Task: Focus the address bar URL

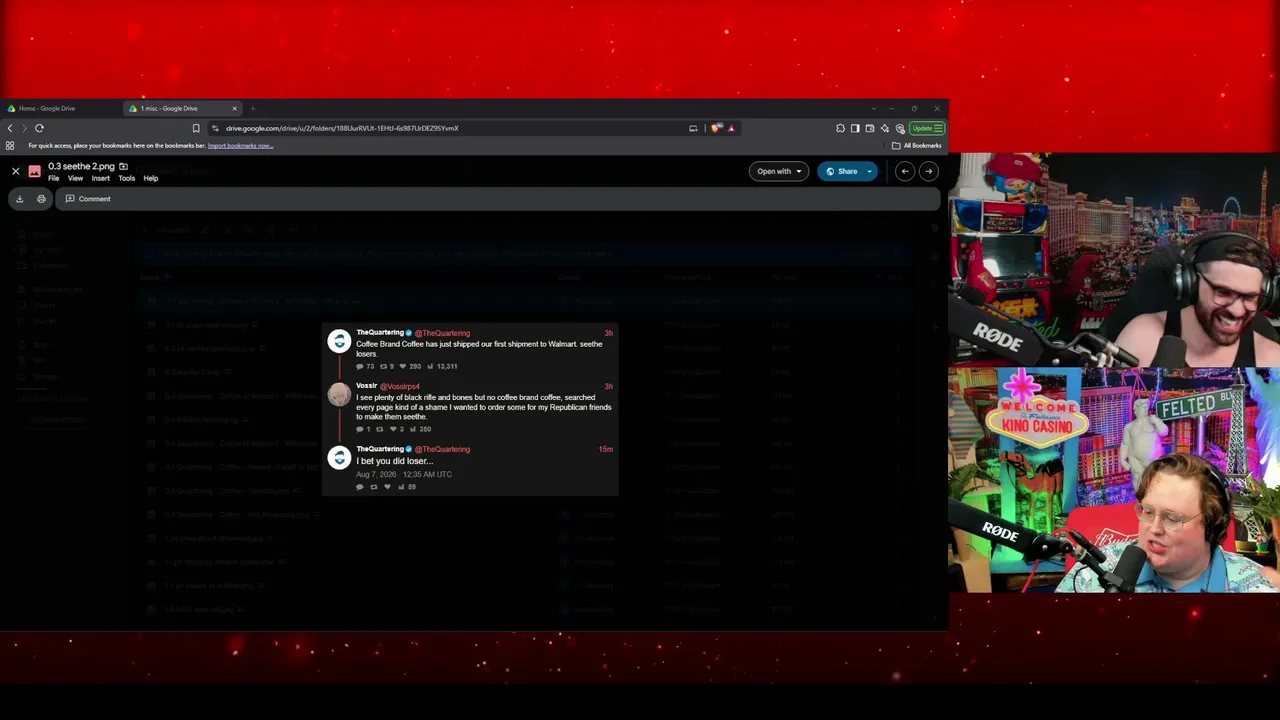Action: [342, 128]
